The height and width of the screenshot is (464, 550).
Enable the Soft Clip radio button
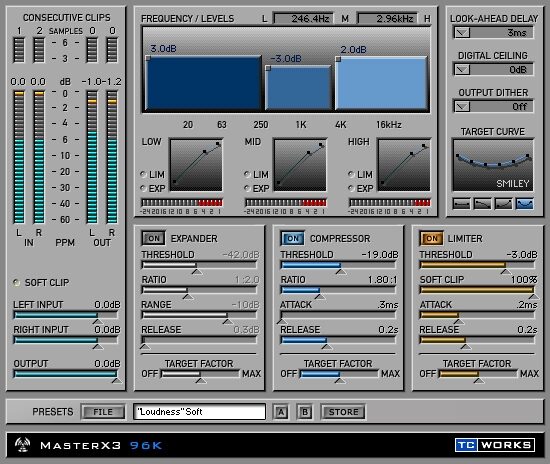(16, 282)
